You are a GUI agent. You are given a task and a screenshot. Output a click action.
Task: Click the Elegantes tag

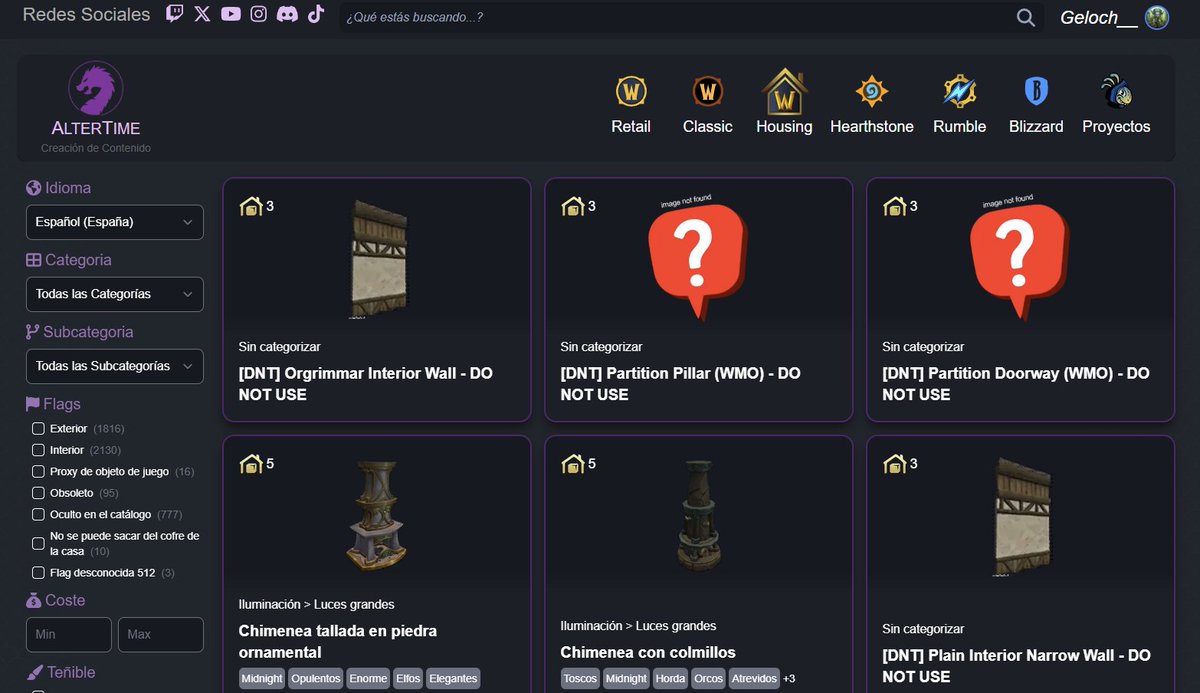[x=452, y=678]
